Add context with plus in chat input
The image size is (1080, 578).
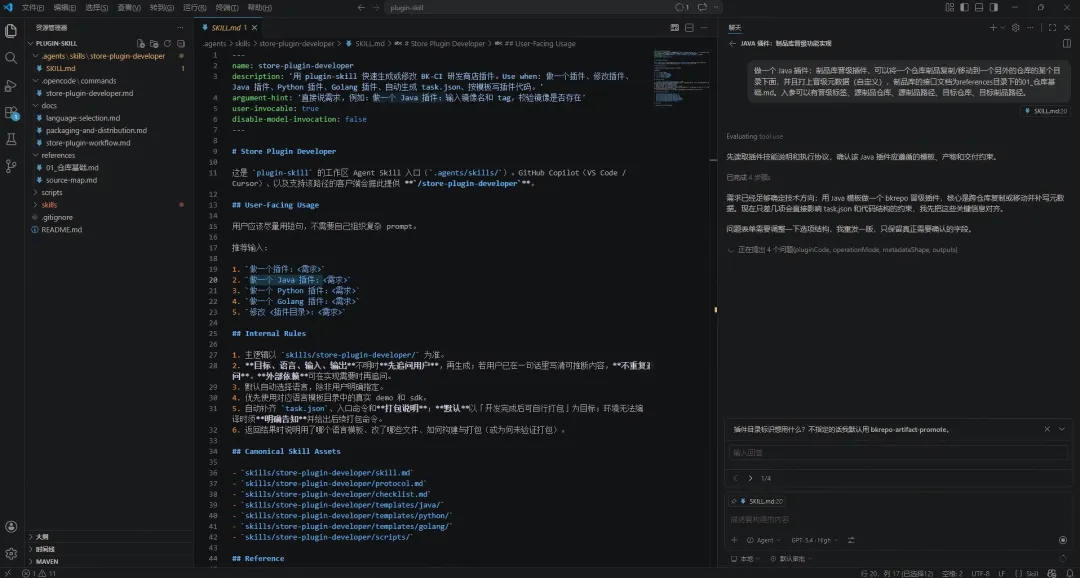click(x=734, y=540)
